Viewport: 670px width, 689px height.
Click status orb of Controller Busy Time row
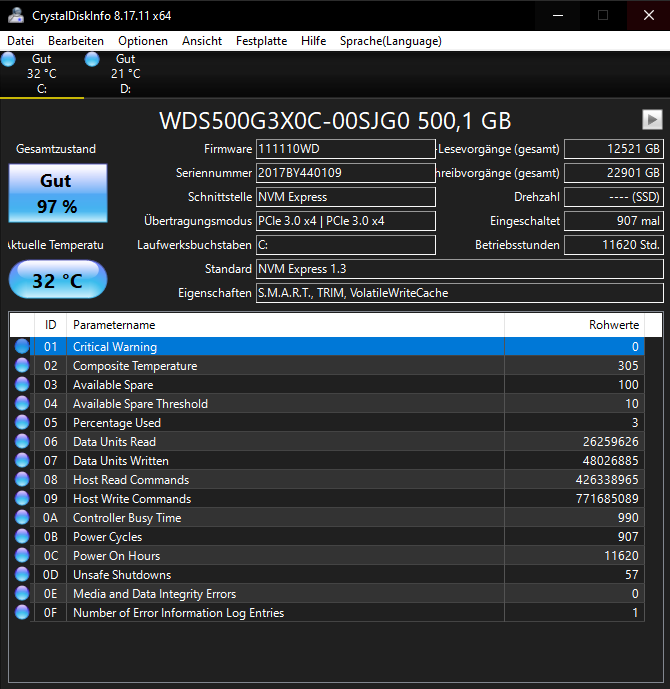coord(22,517)
